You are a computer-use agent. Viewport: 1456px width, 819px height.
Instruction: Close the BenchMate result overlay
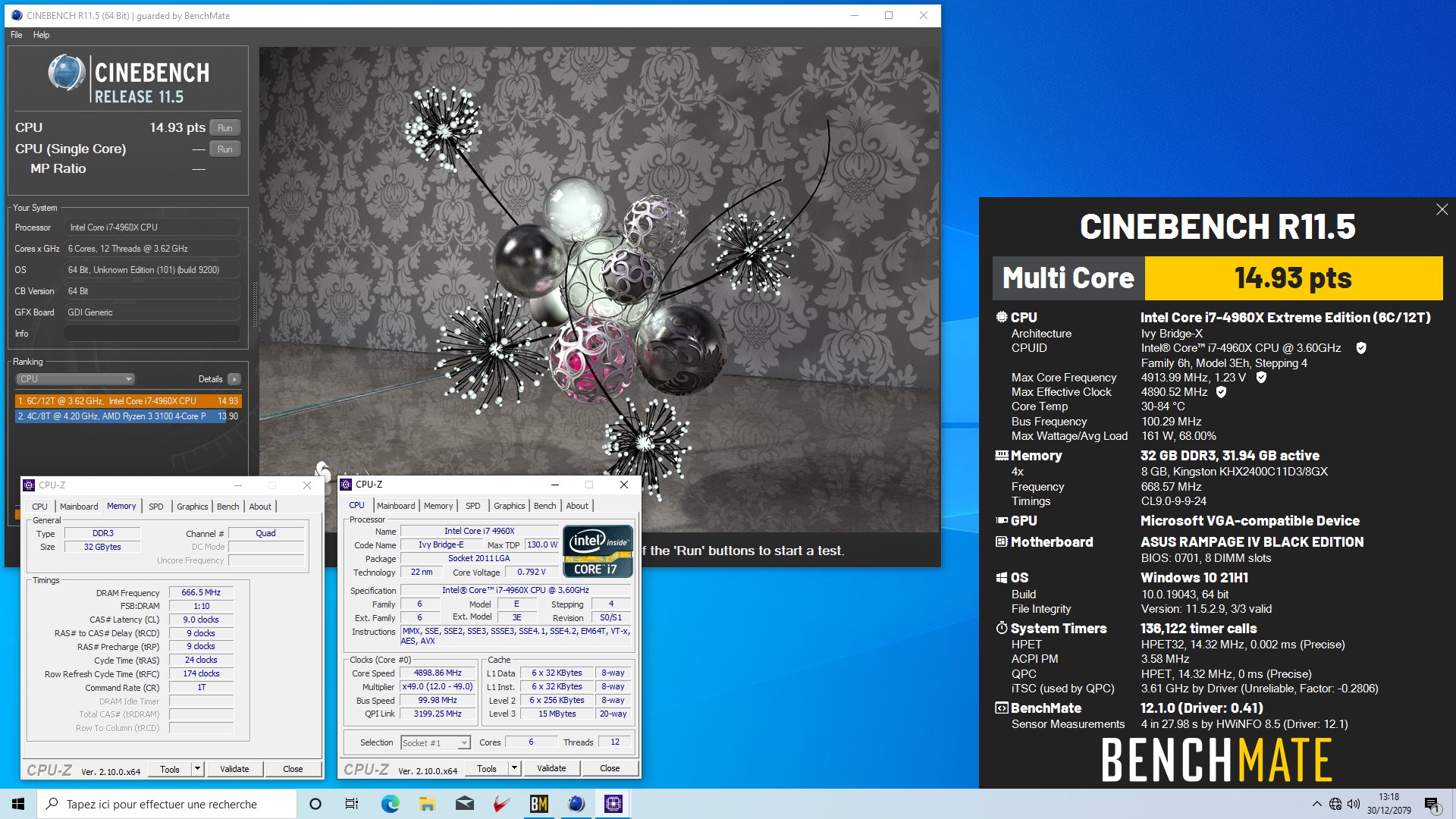click(1442, 209)
